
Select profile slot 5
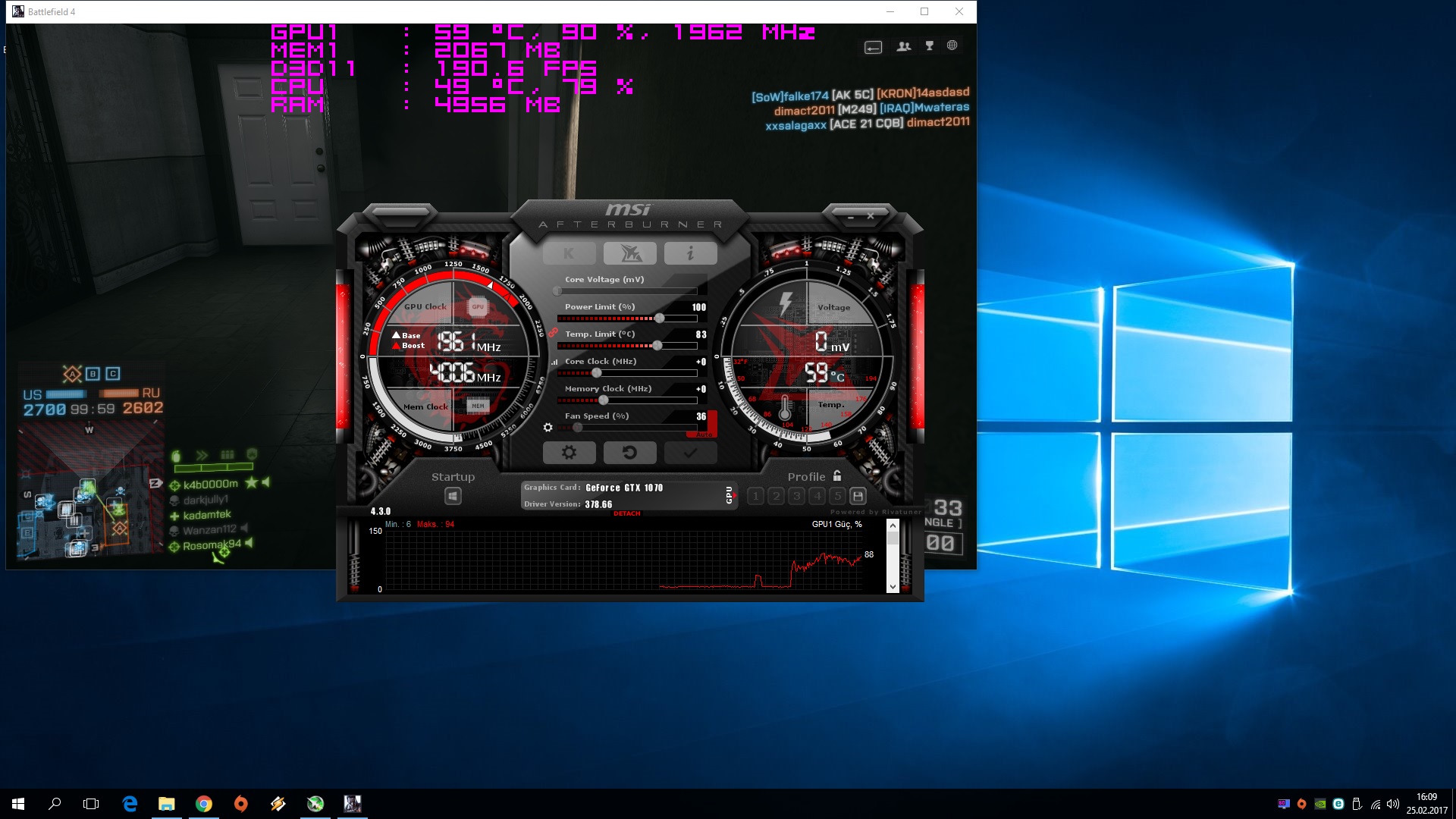[x=837, y=496]
